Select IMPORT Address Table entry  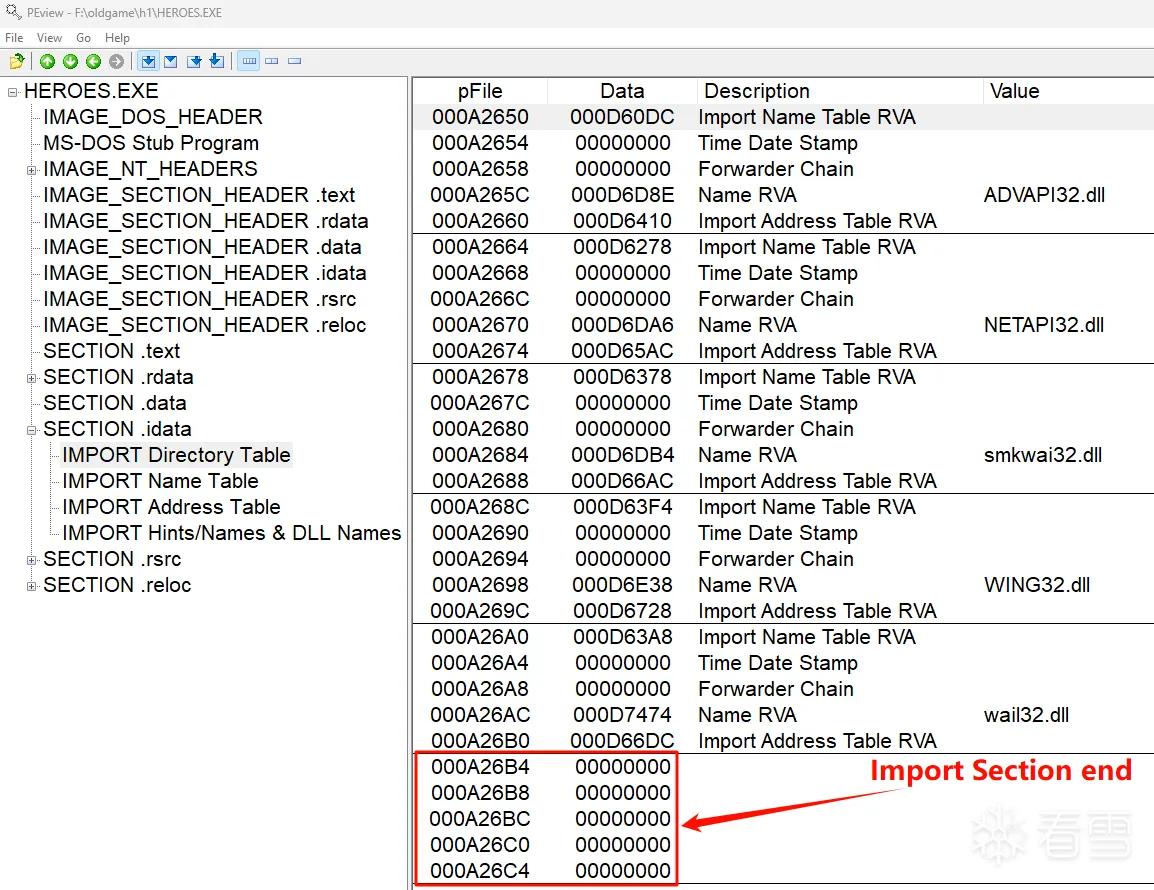coord(171,506)
